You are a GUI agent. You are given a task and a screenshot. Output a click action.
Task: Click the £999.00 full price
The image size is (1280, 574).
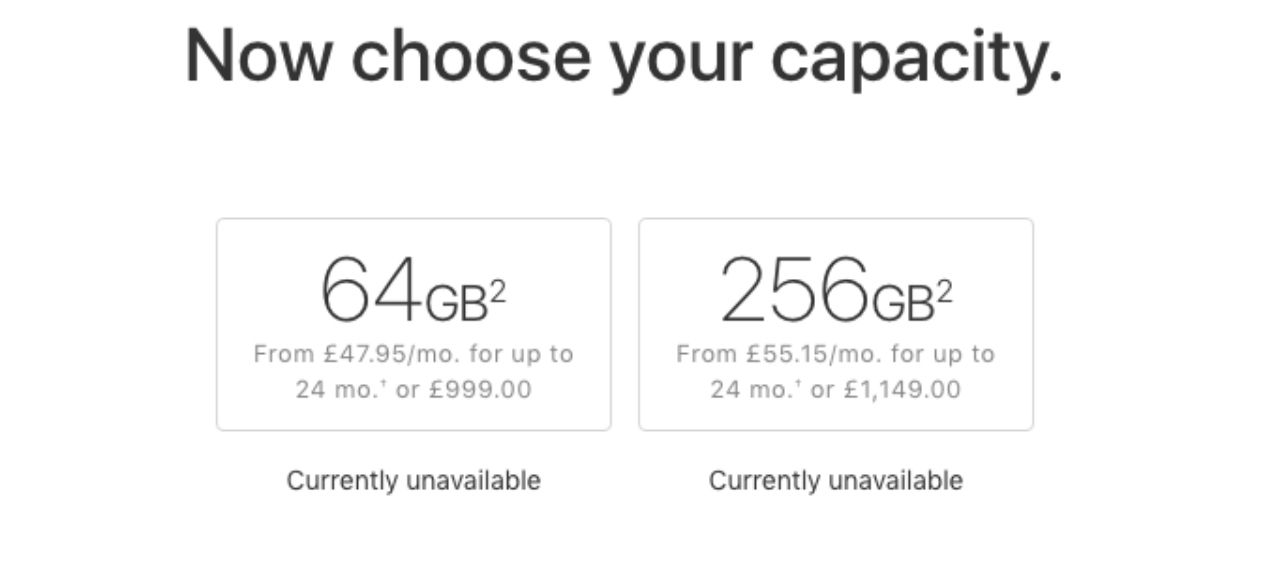(479, 390)
